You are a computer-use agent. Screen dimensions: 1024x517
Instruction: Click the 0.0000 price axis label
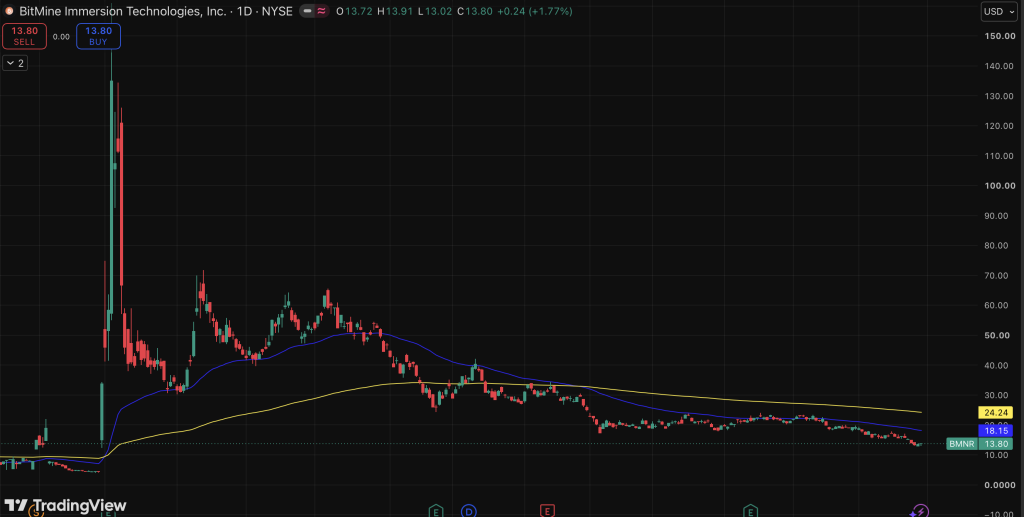(x=1000, y=485)
